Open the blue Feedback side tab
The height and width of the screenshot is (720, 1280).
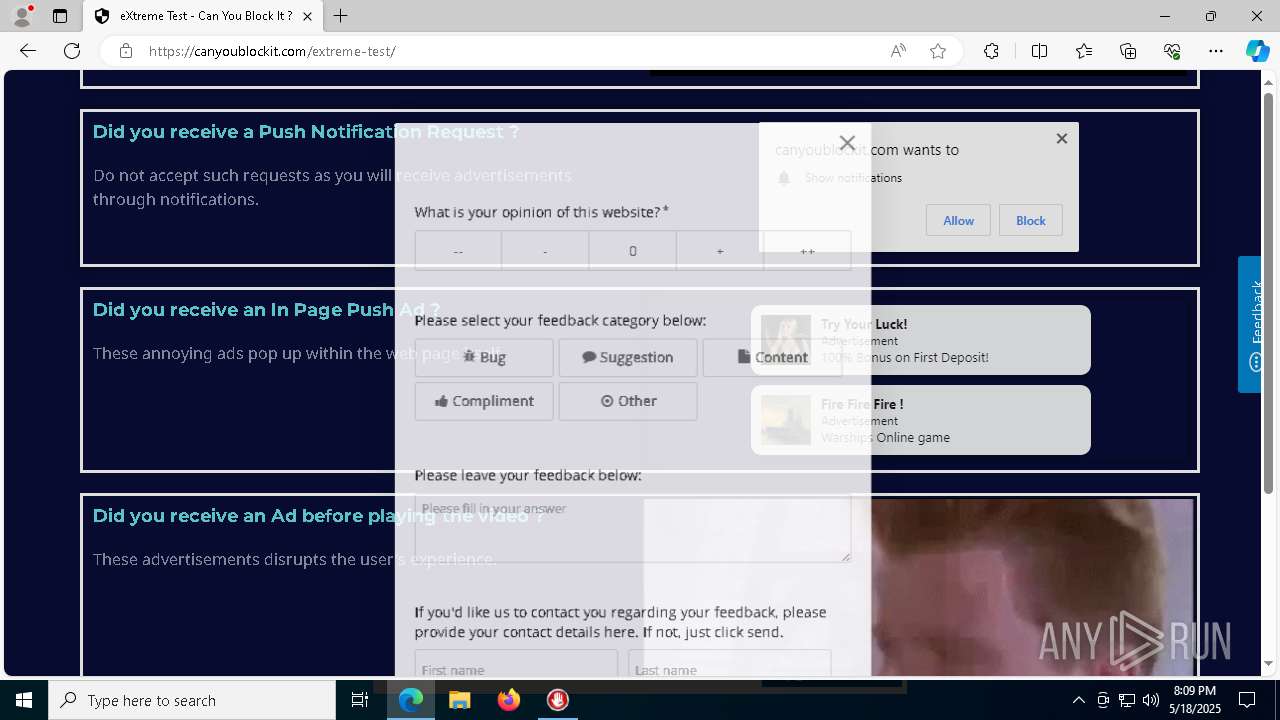tap(1250, 324)
